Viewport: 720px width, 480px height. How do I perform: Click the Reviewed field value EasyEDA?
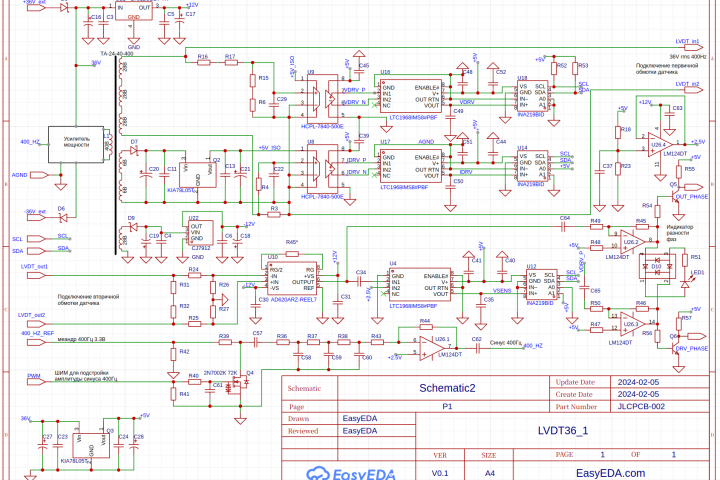coord(360,431)
